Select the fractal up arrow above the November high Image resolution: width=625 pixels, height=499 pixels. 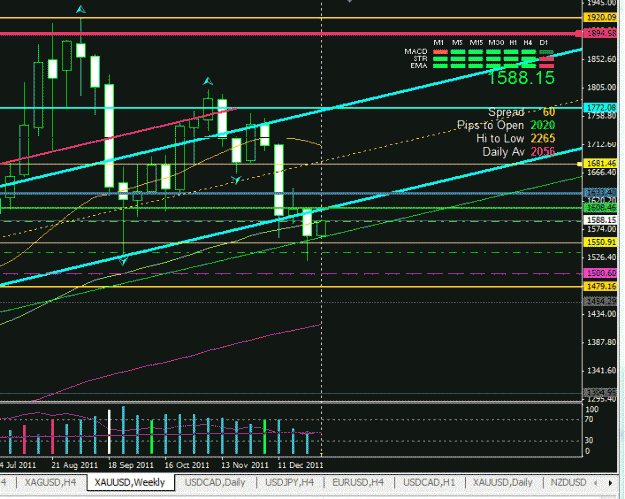[x=208, y=82]
